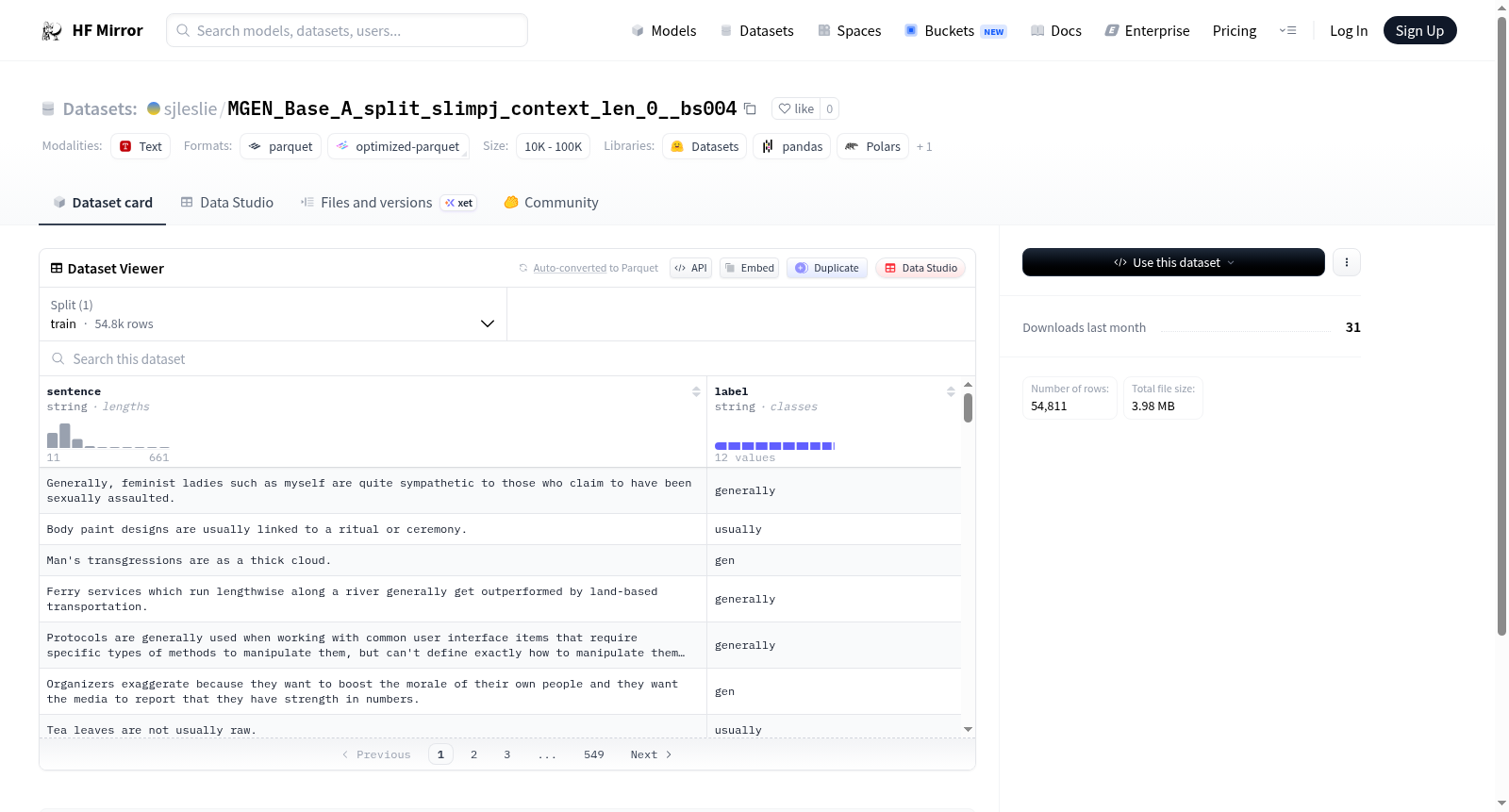Focus the Search this dataset field

coord(507,358)
